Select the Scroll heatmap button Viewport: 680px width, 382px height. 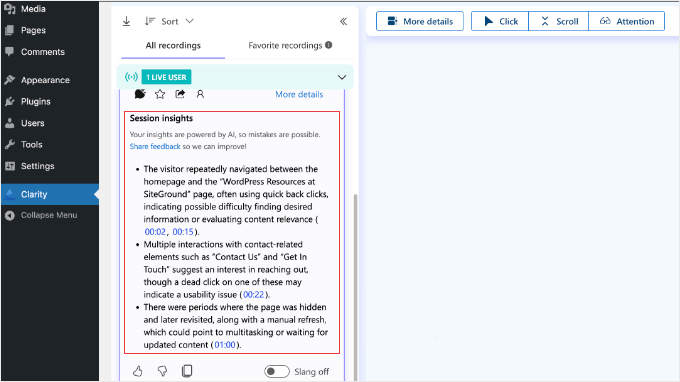tap(559, 21)
